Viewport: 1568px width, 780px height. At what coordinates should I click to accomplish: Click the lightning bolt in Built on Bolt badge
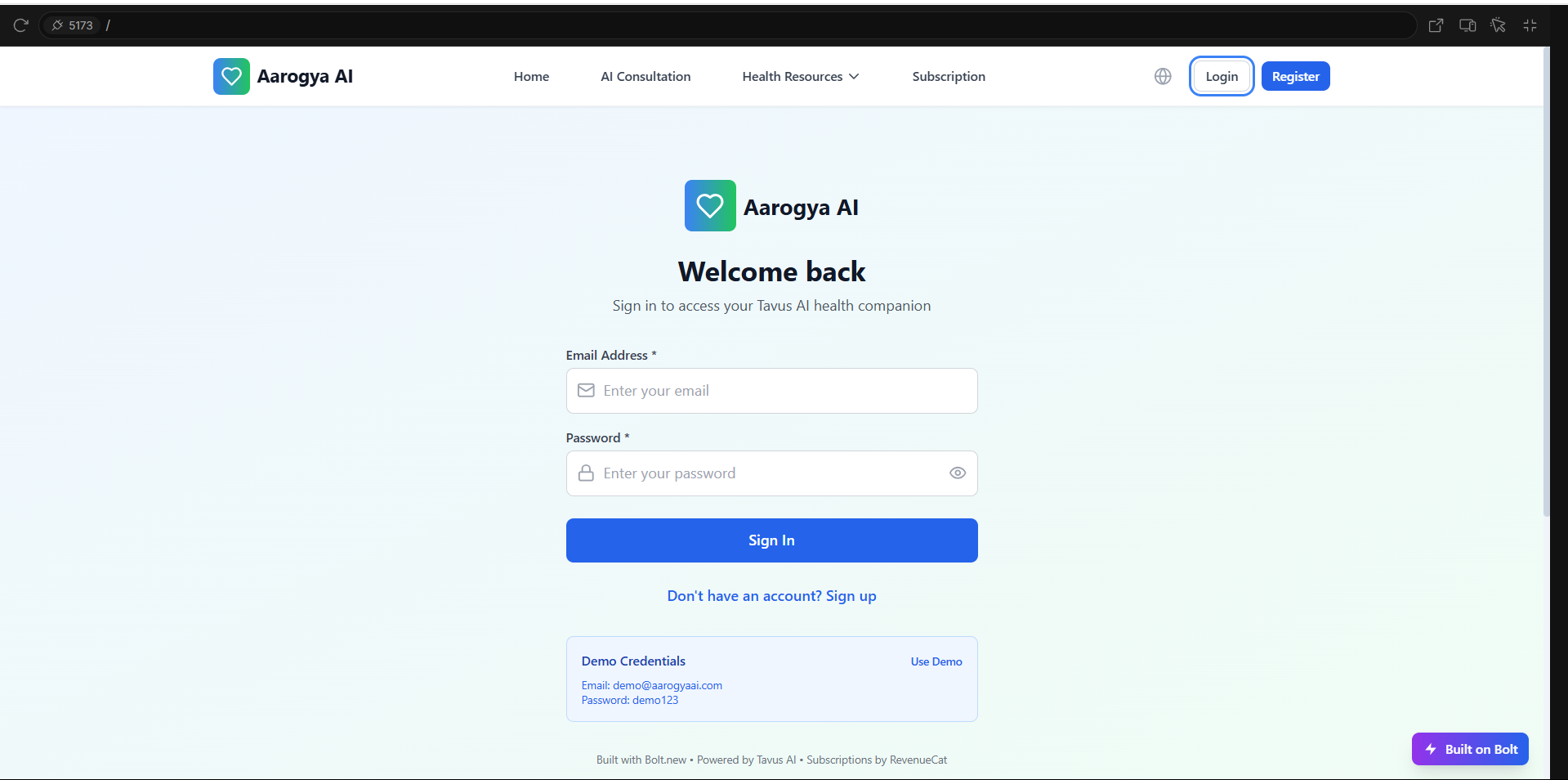pyautogui.click(x=1431, y=749)
